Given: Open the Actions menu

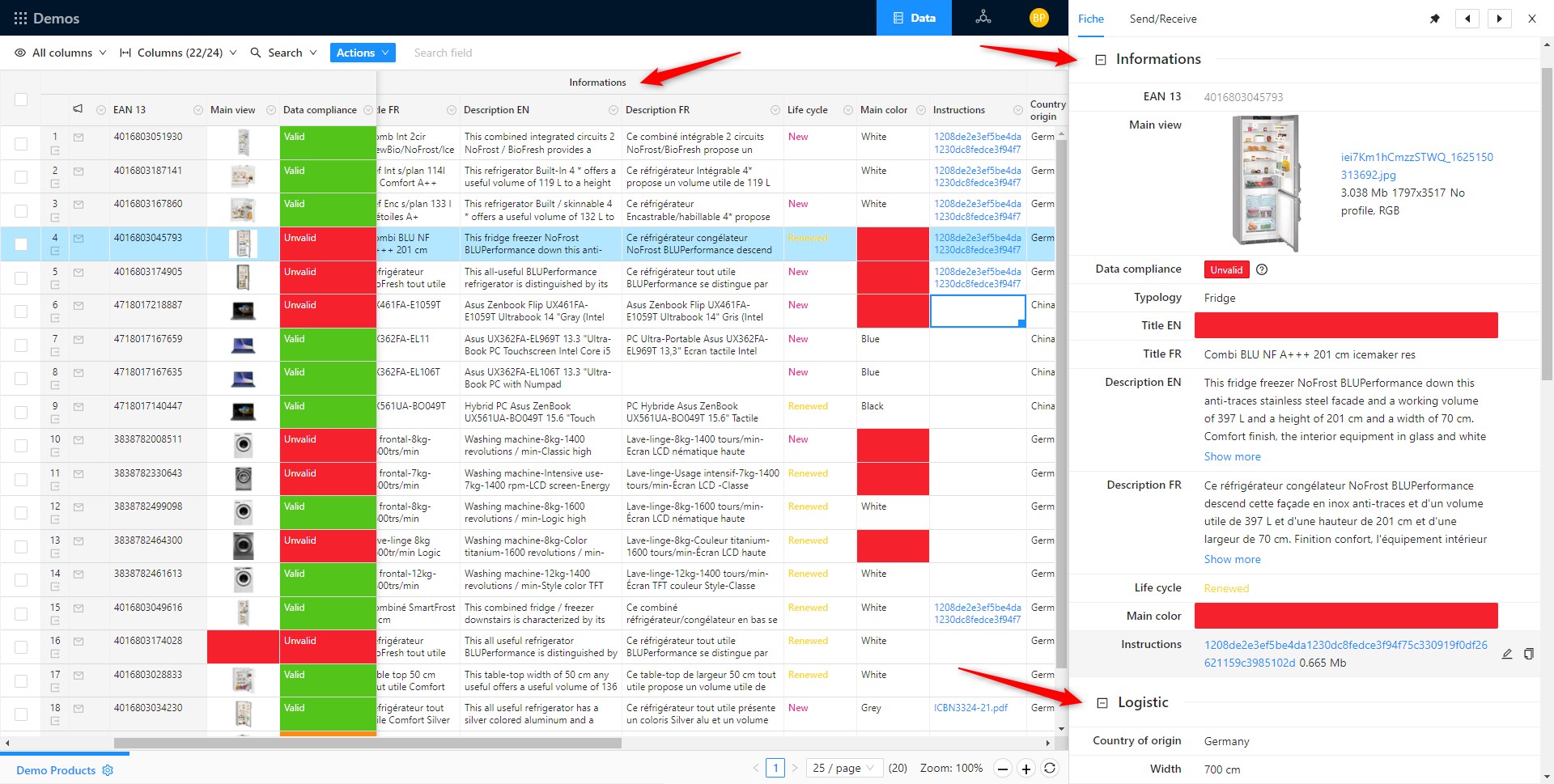Looking at the screenshot, I should point(362,53).
